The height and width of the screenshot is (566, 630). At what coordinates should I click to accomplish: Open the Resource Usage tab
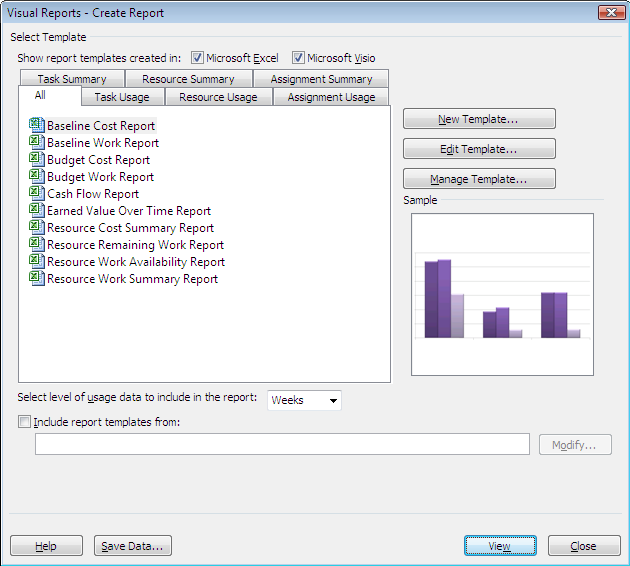(x=218, y=97)
